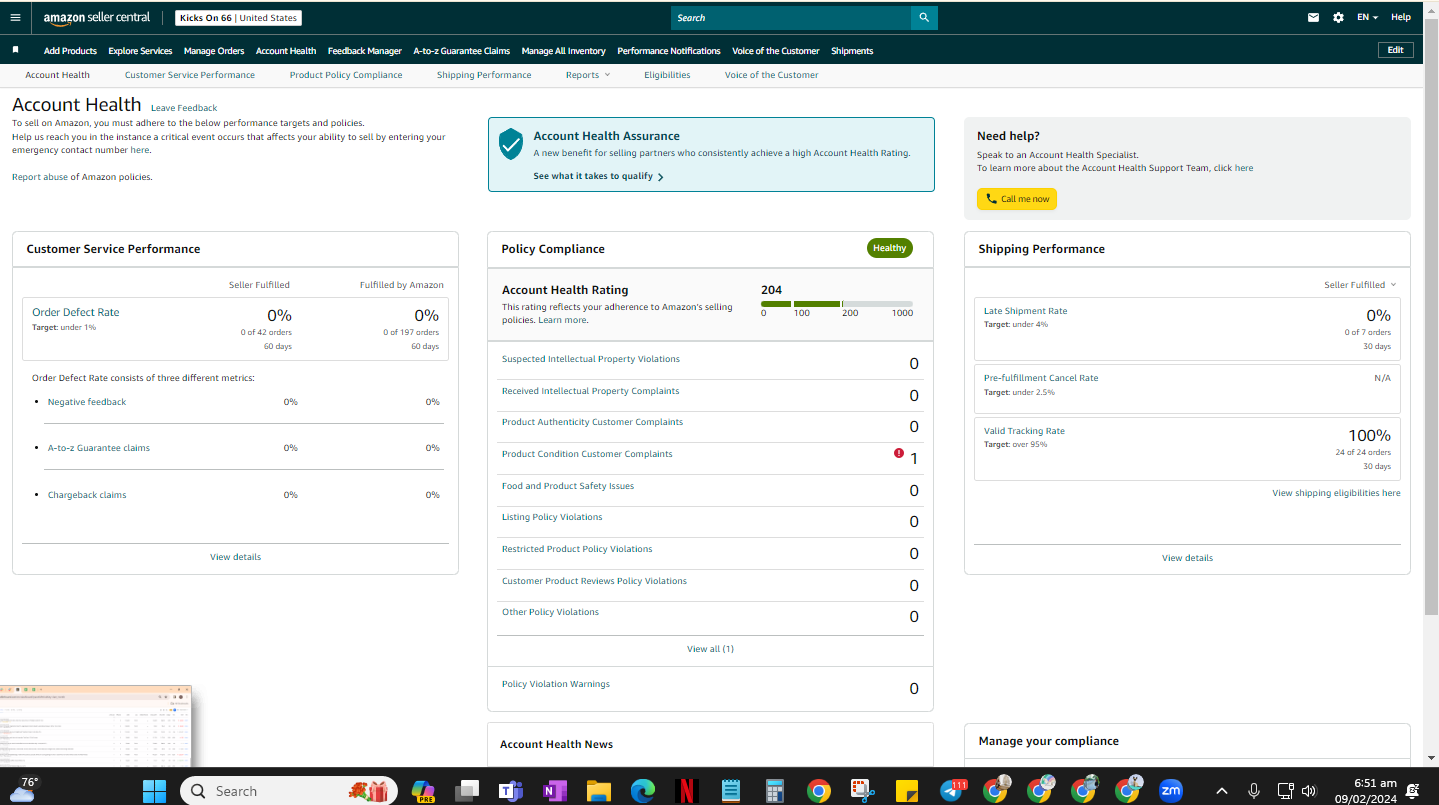This screenshot has width=1439, height=805.
Task: Click the Leave Feedback link
Action: click(x=184, y=108)
